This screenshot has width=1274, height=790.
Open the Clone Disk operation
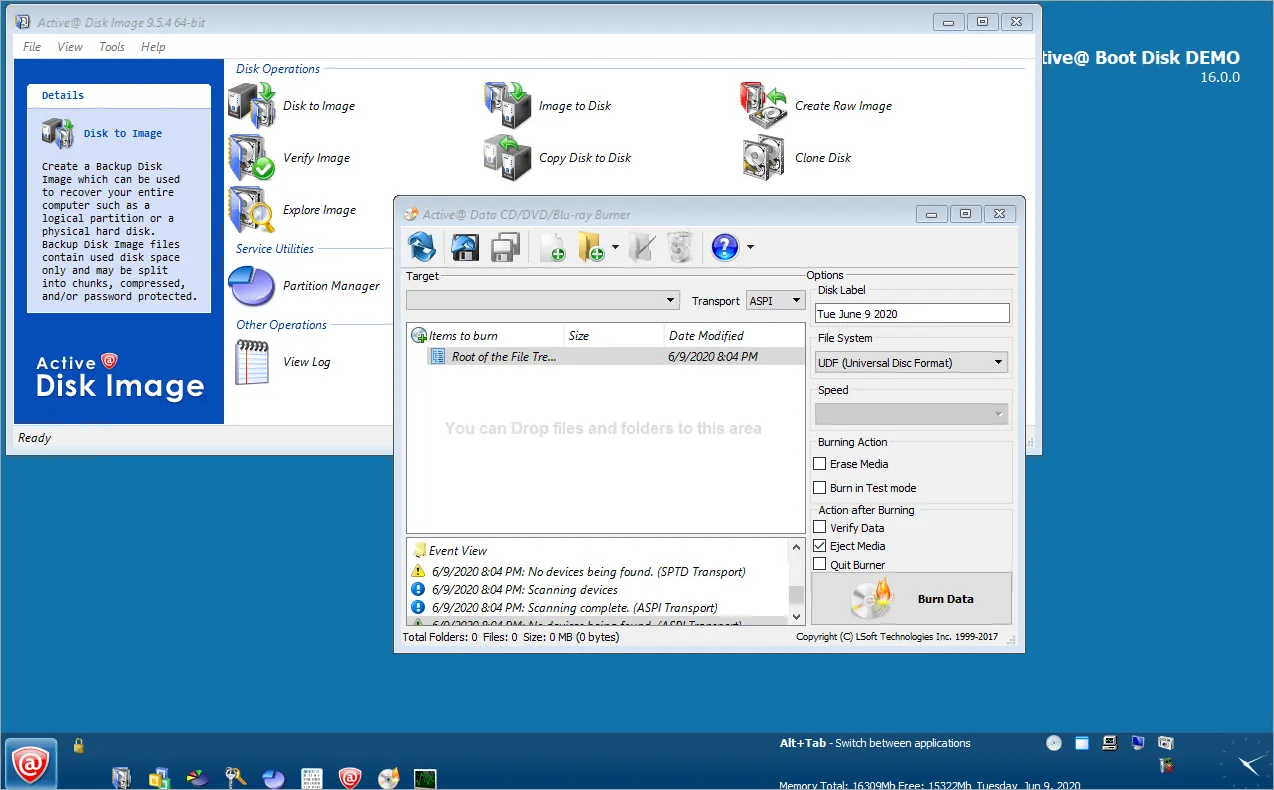pyautogui.click(x=822, y=158)
